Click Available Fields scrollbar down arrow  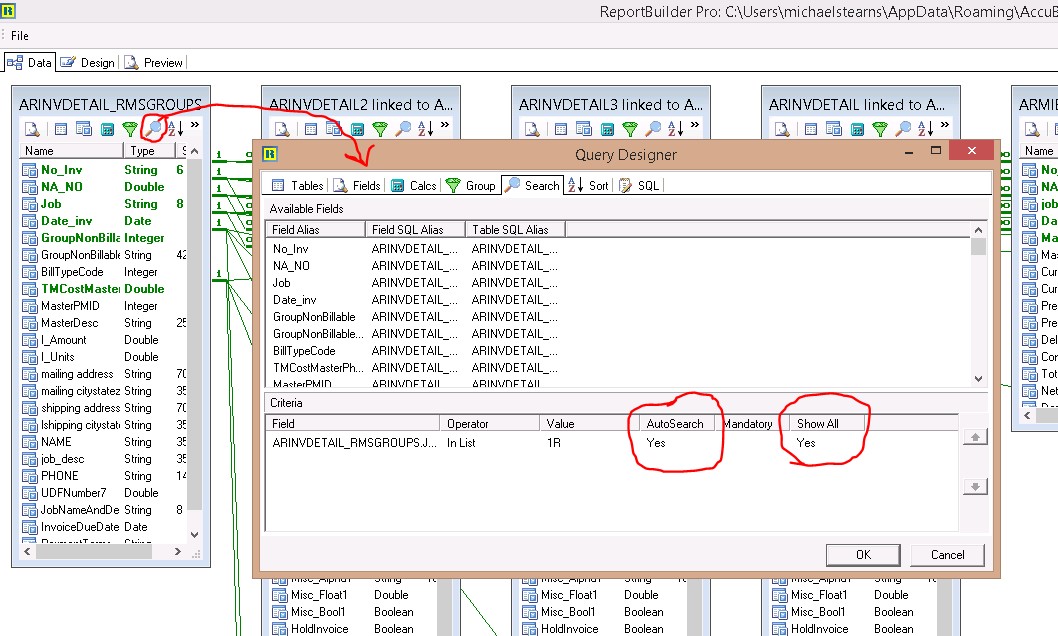tap(978, 379)
